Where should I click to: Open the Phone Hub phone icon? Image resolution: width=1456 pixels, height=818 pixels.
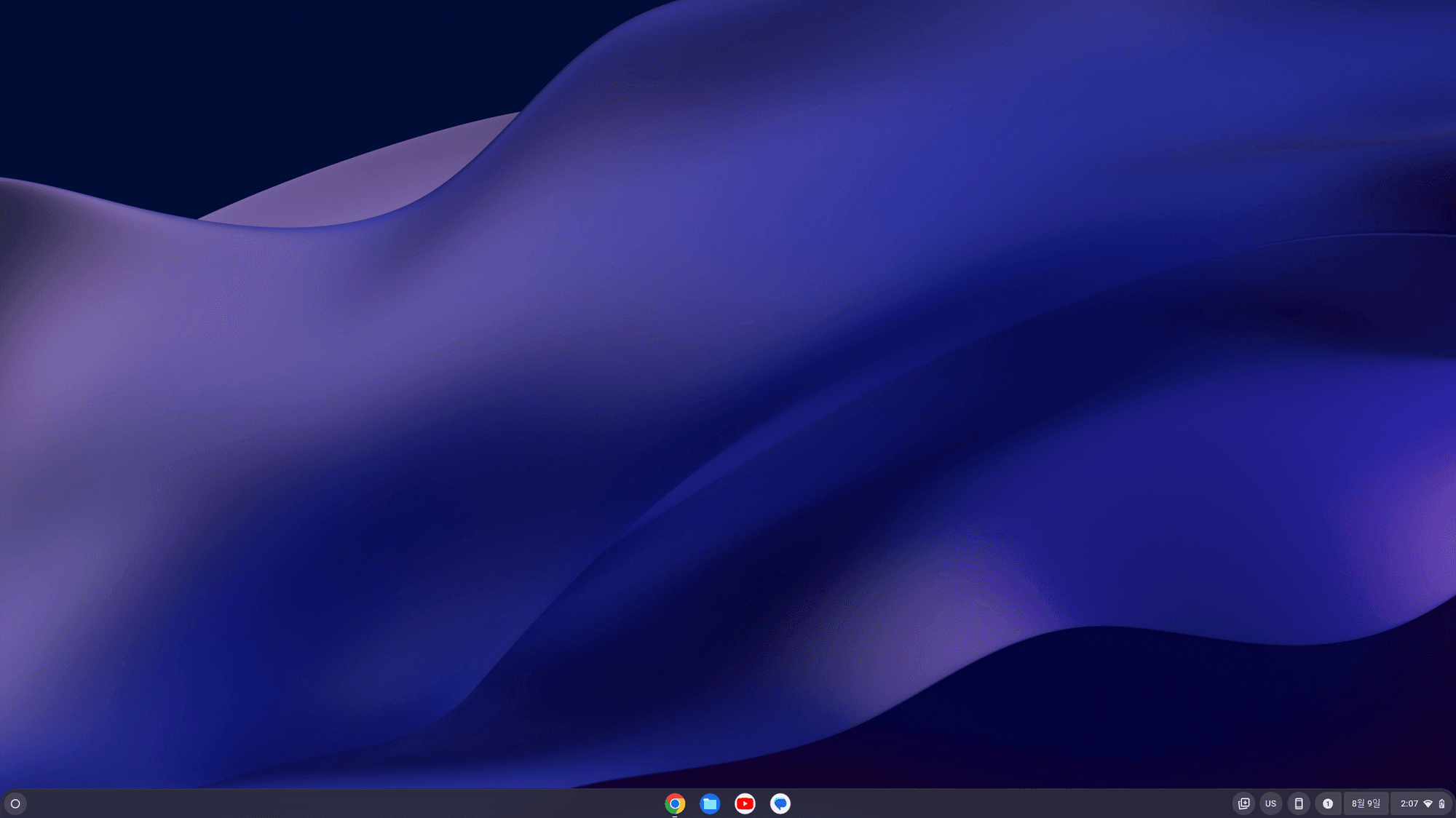click(1299, 803)
